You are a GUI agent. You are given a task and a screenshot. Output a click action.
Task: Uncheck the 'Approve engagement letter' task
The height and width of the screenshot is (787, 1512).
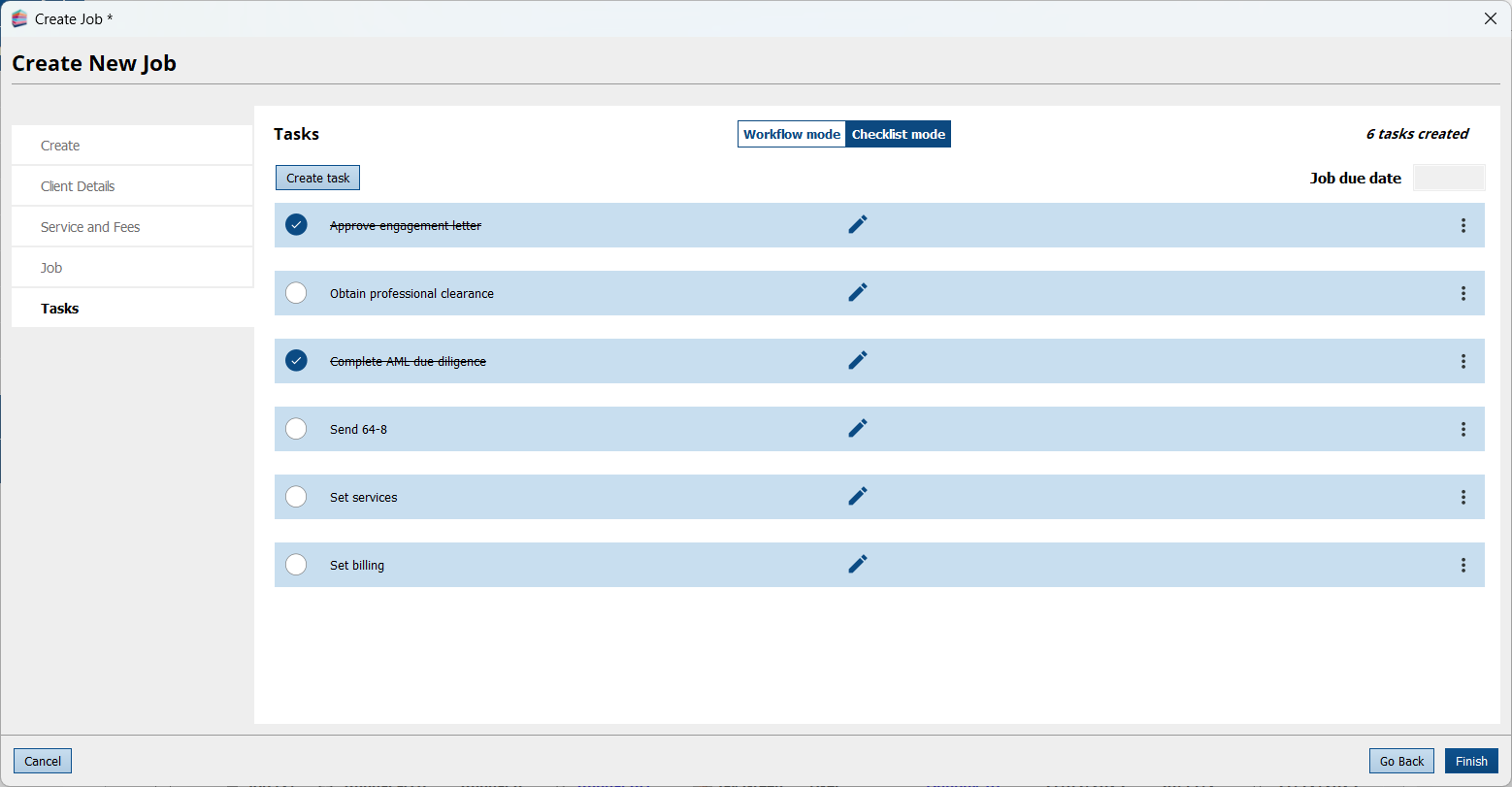(296, 225)
